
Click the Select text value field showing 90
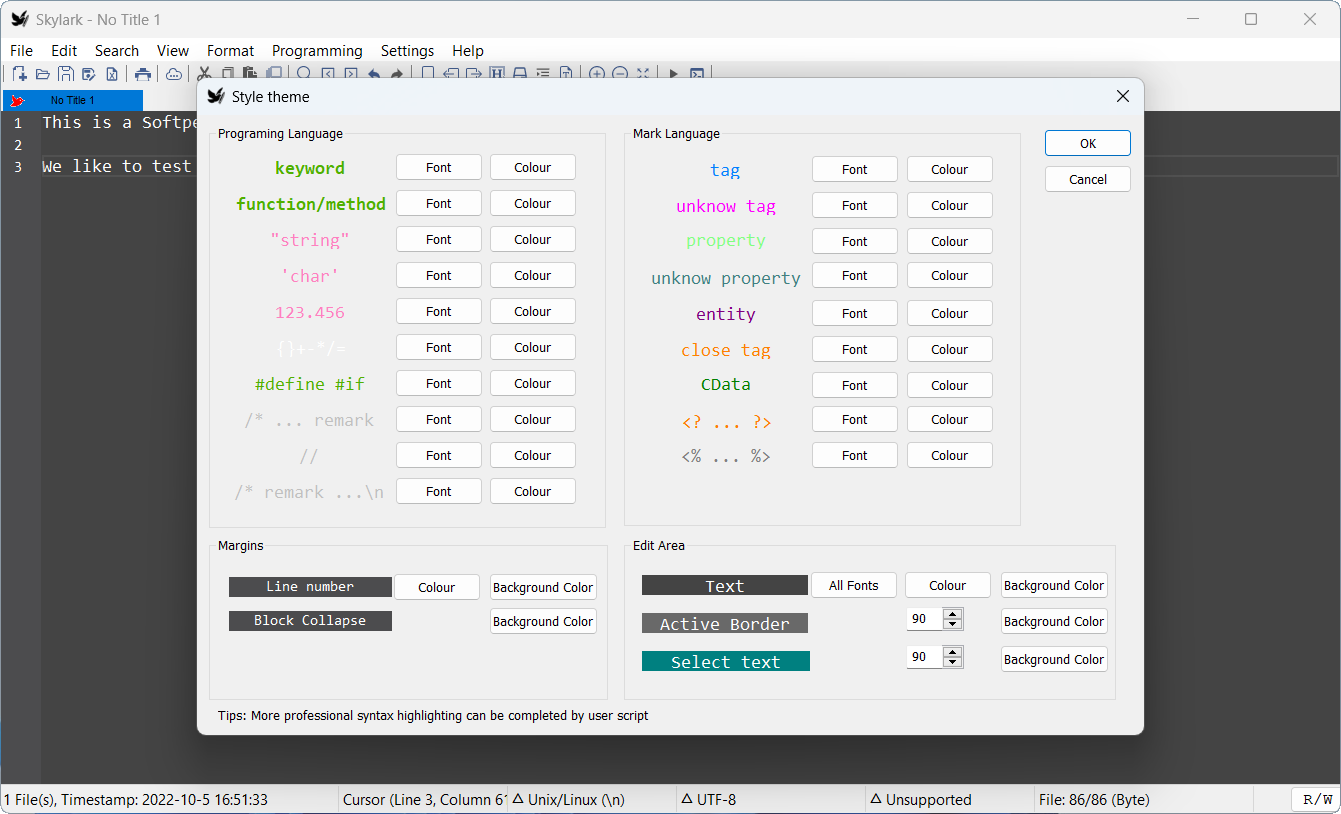(925, 657)
